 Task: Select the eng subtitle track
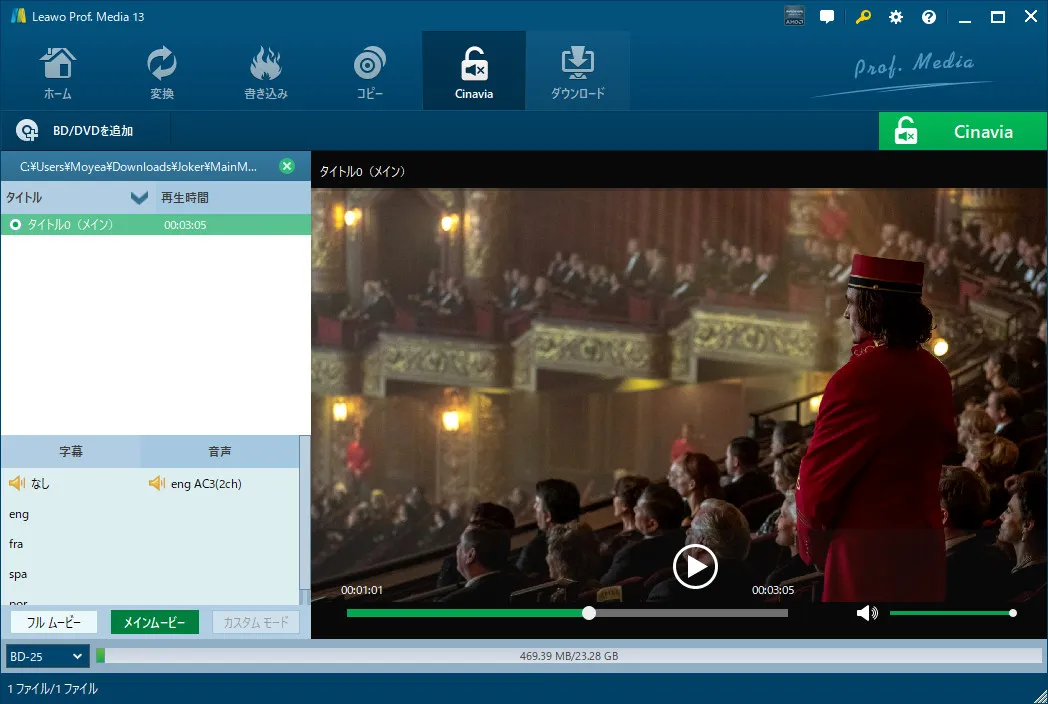point(19,514)
